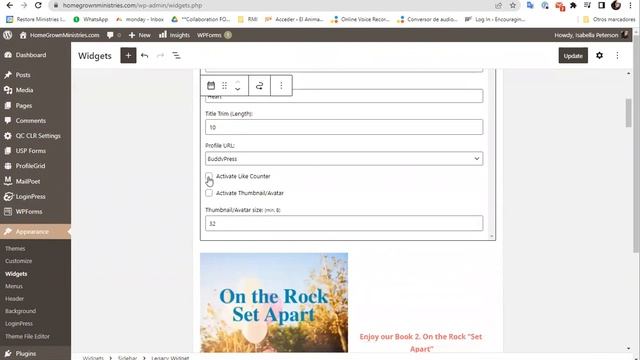Open the widgets list view

[x=176, y=56]
